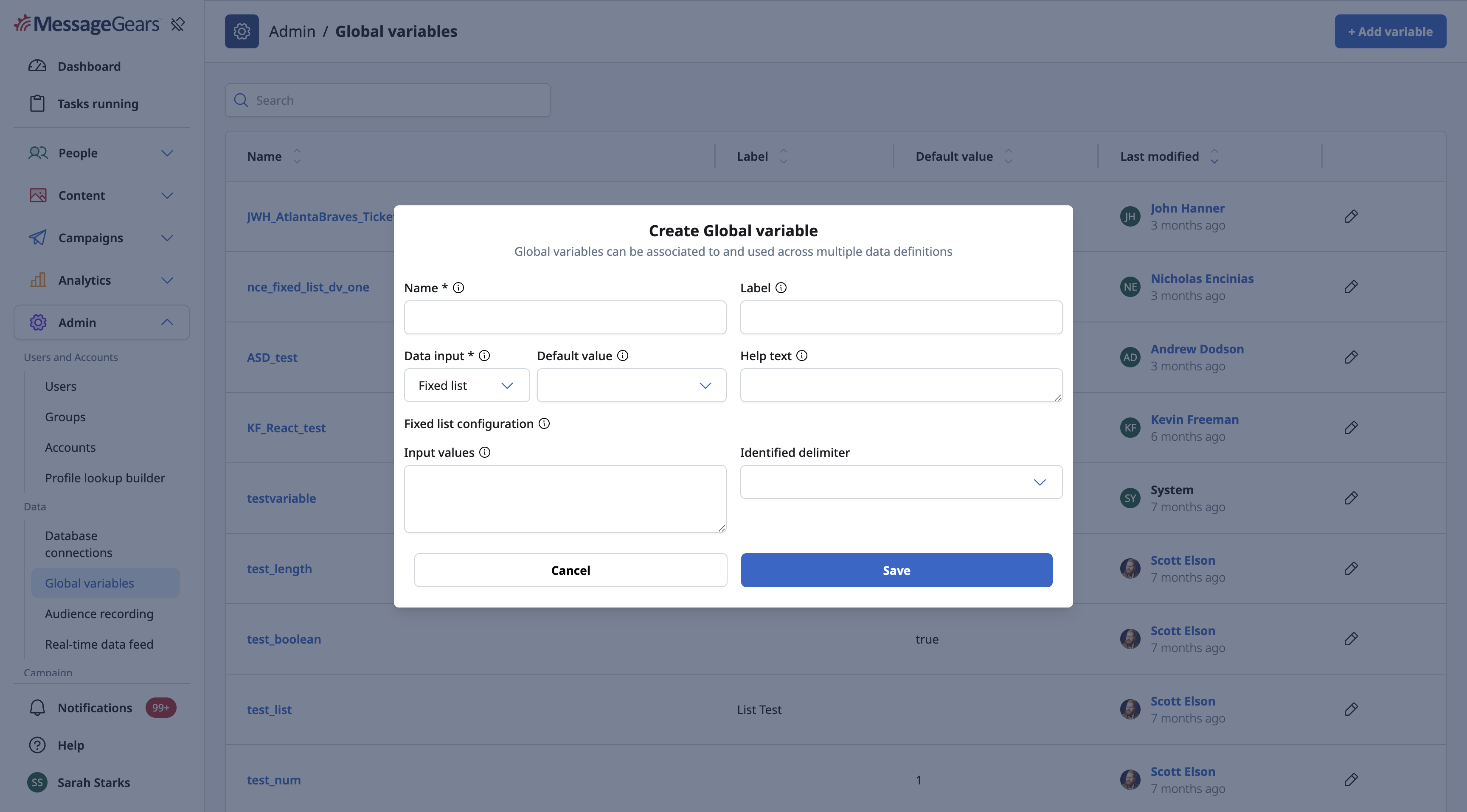Open Real-time data feed

(x=99, y=644)
